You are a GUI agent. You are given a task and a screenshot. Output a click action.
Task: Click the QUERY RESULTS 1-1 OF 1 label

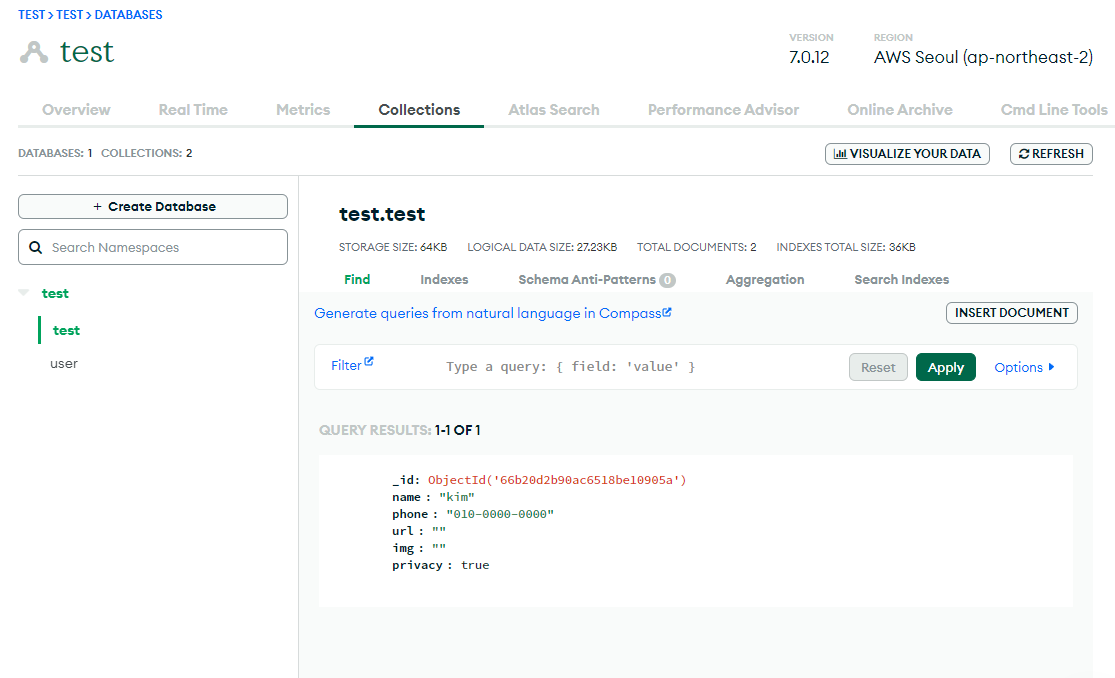click(x=400, y=430)
